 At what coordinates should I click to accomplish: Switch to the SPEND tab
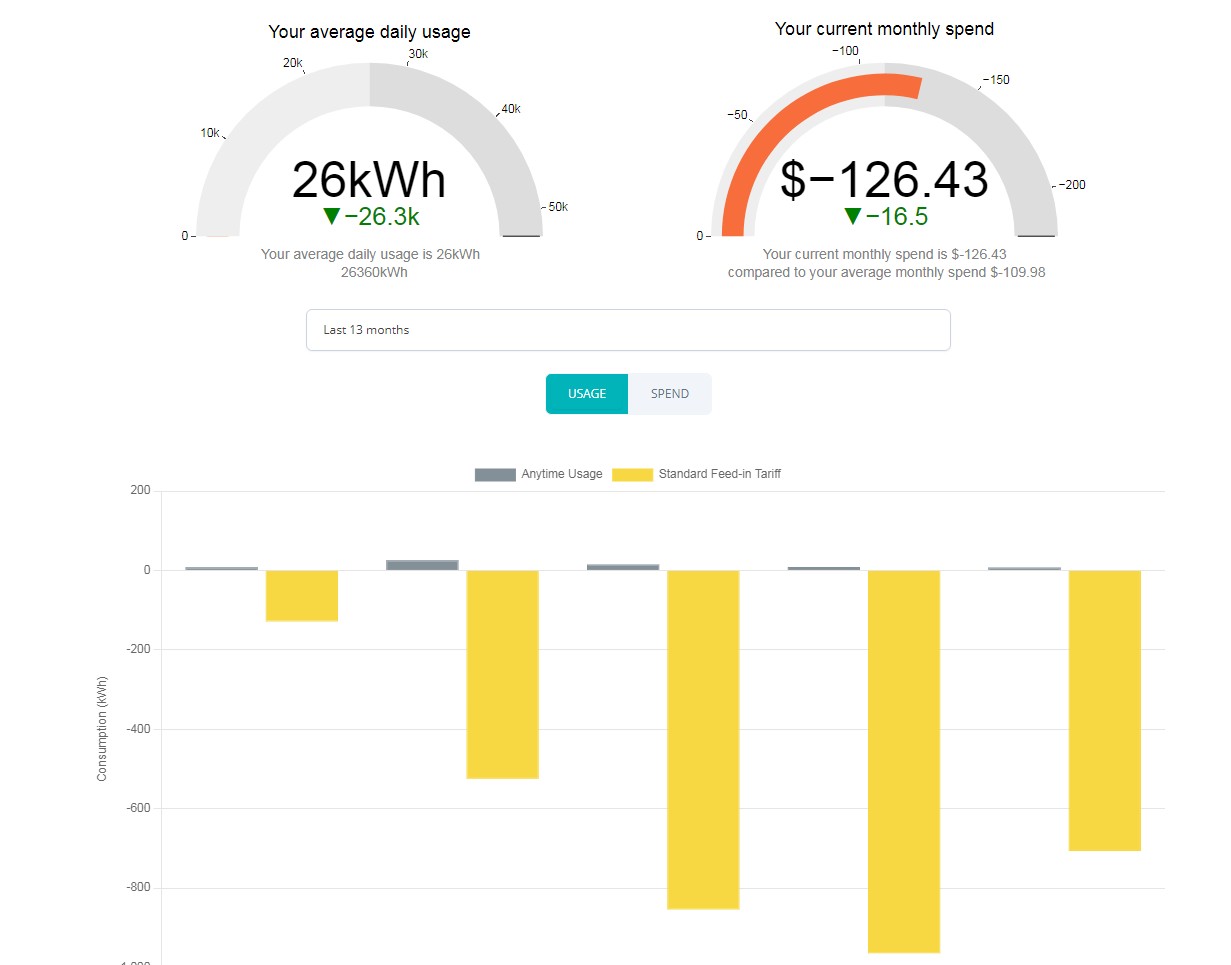pos(670,394)
